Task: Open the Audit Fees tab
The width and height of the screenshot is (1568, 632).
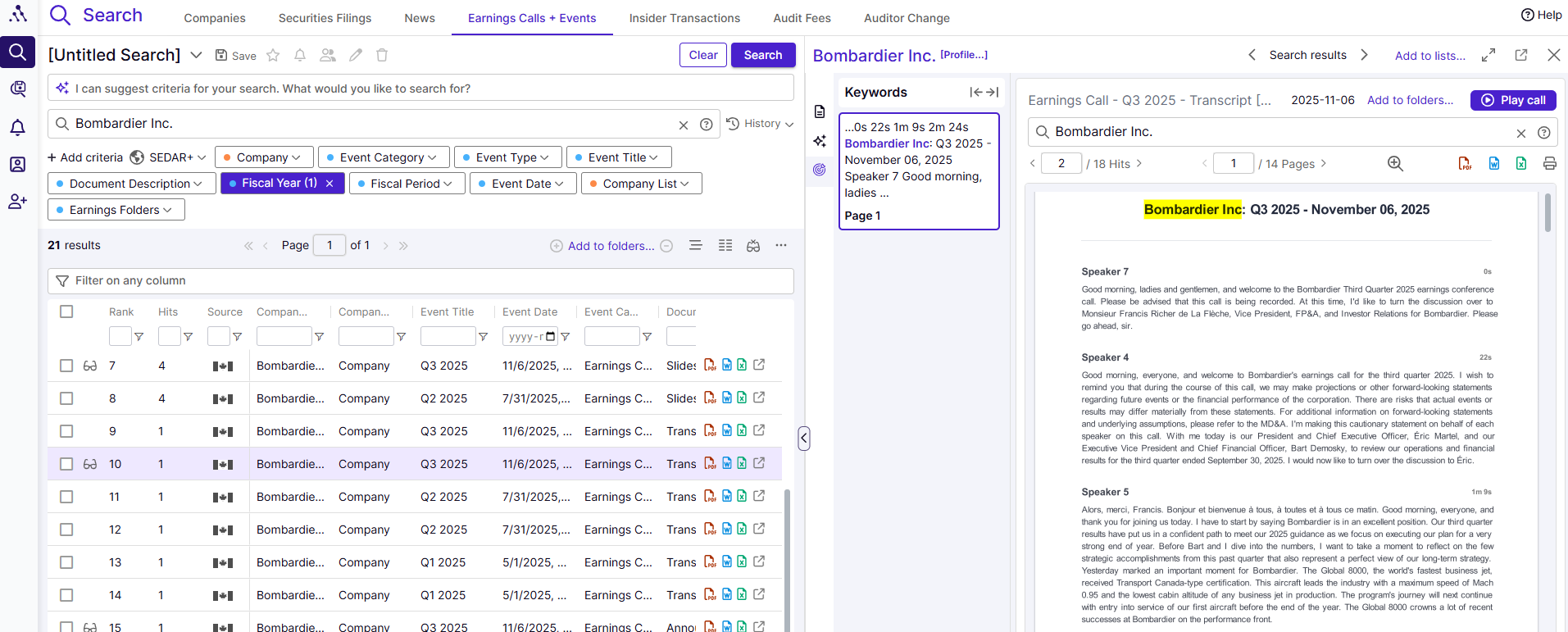Action: [802, 18]
